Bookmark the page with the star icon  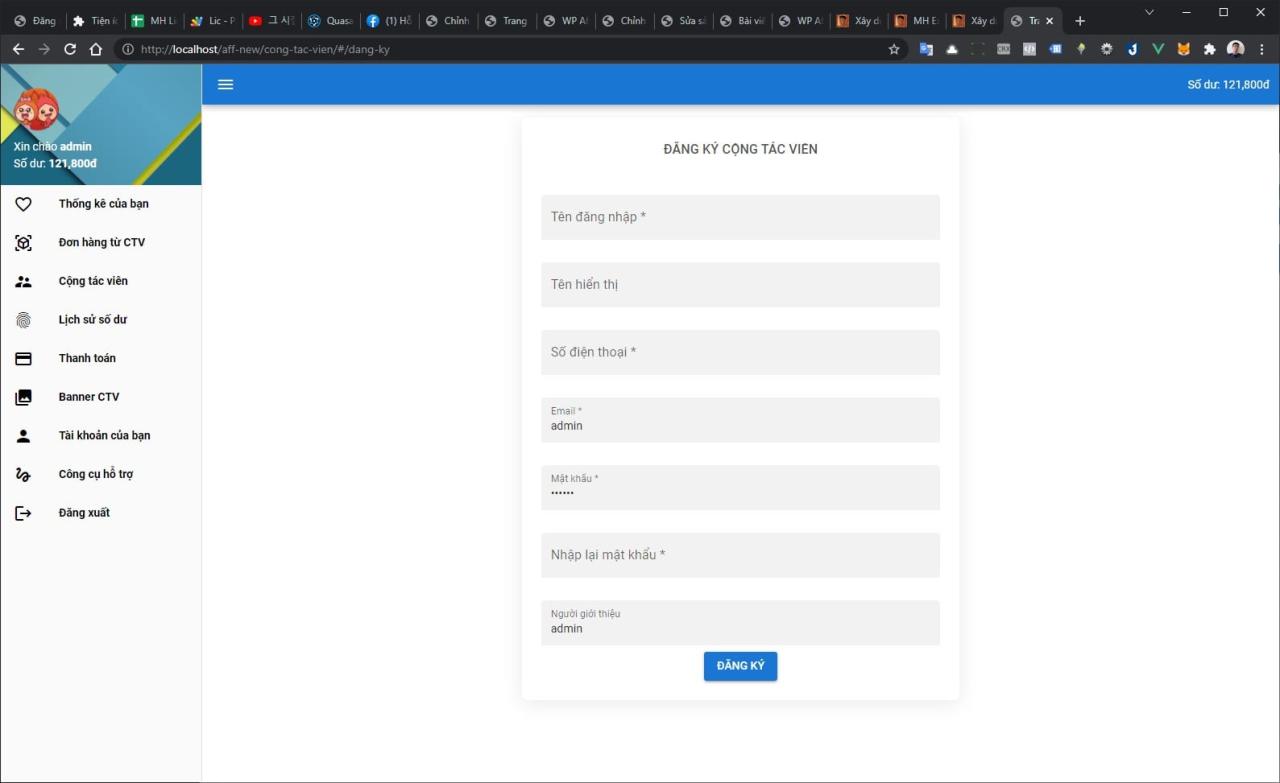(x=893, y=48)
